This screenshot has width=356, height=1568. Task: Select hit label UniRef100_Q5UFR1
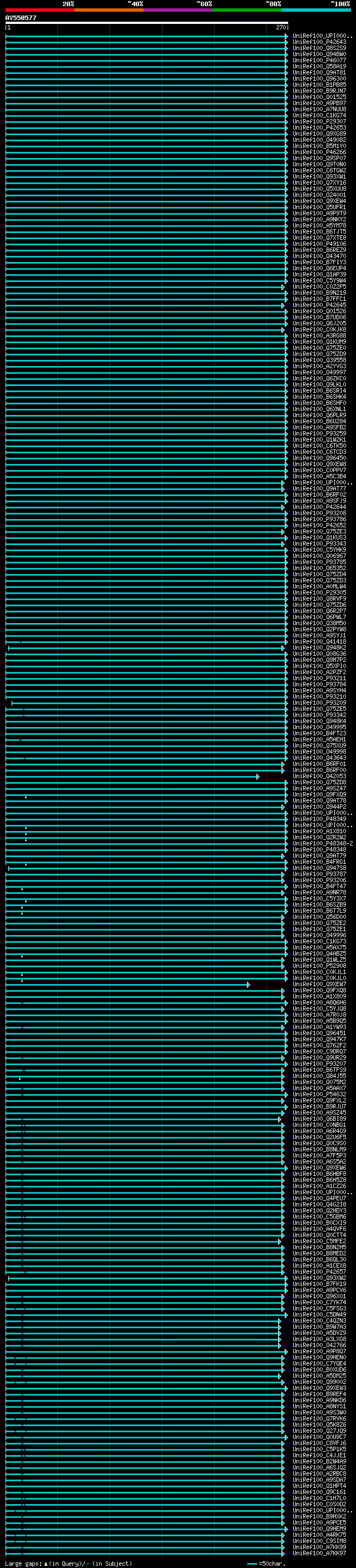319,207
